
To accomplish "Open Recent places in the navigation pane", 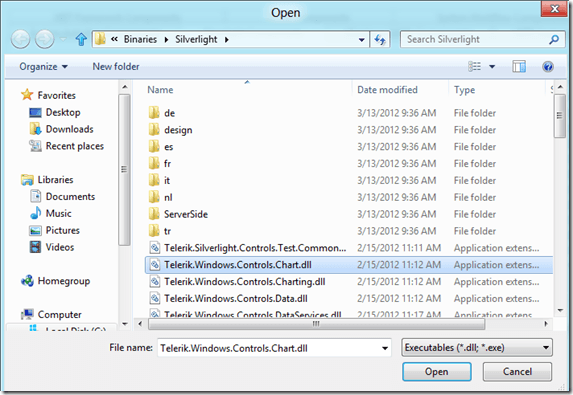I will point(75,146).
